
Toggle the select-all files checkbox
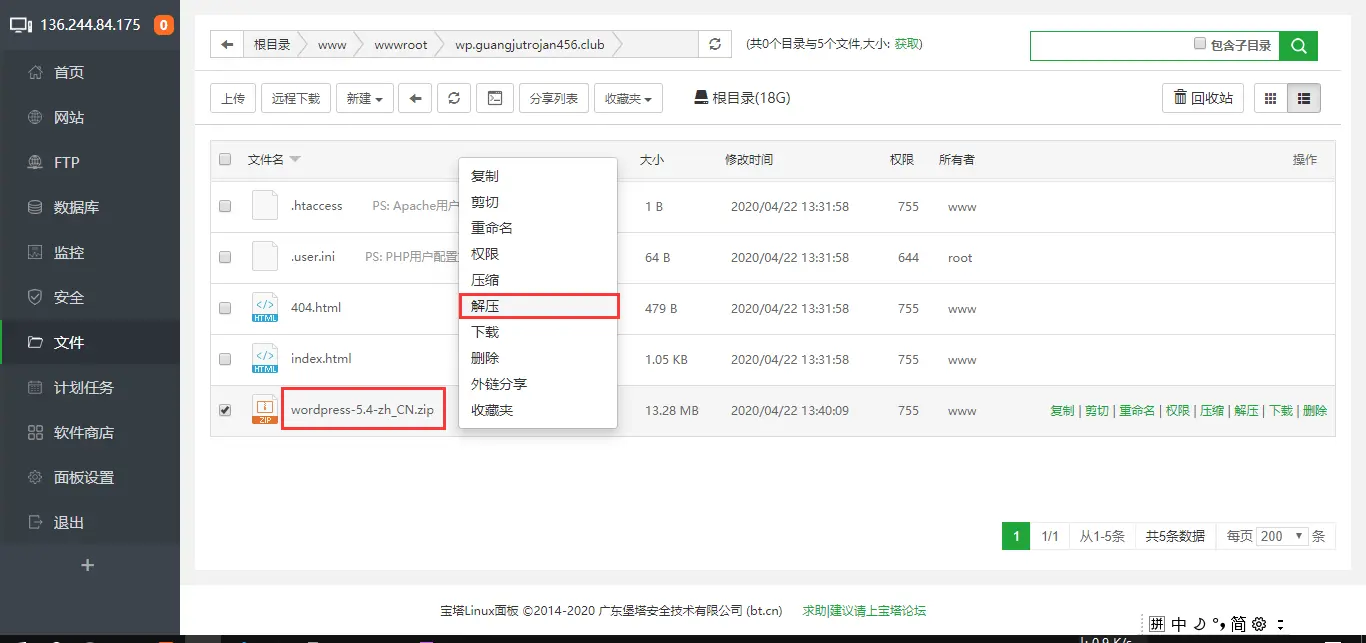[x=225, y=159]
